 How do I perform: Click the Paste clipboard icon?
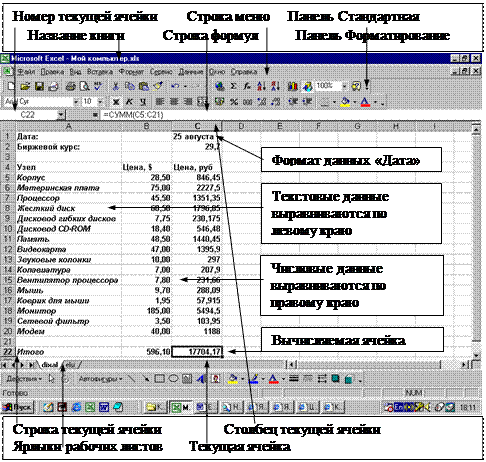click(x=144, y=86)
